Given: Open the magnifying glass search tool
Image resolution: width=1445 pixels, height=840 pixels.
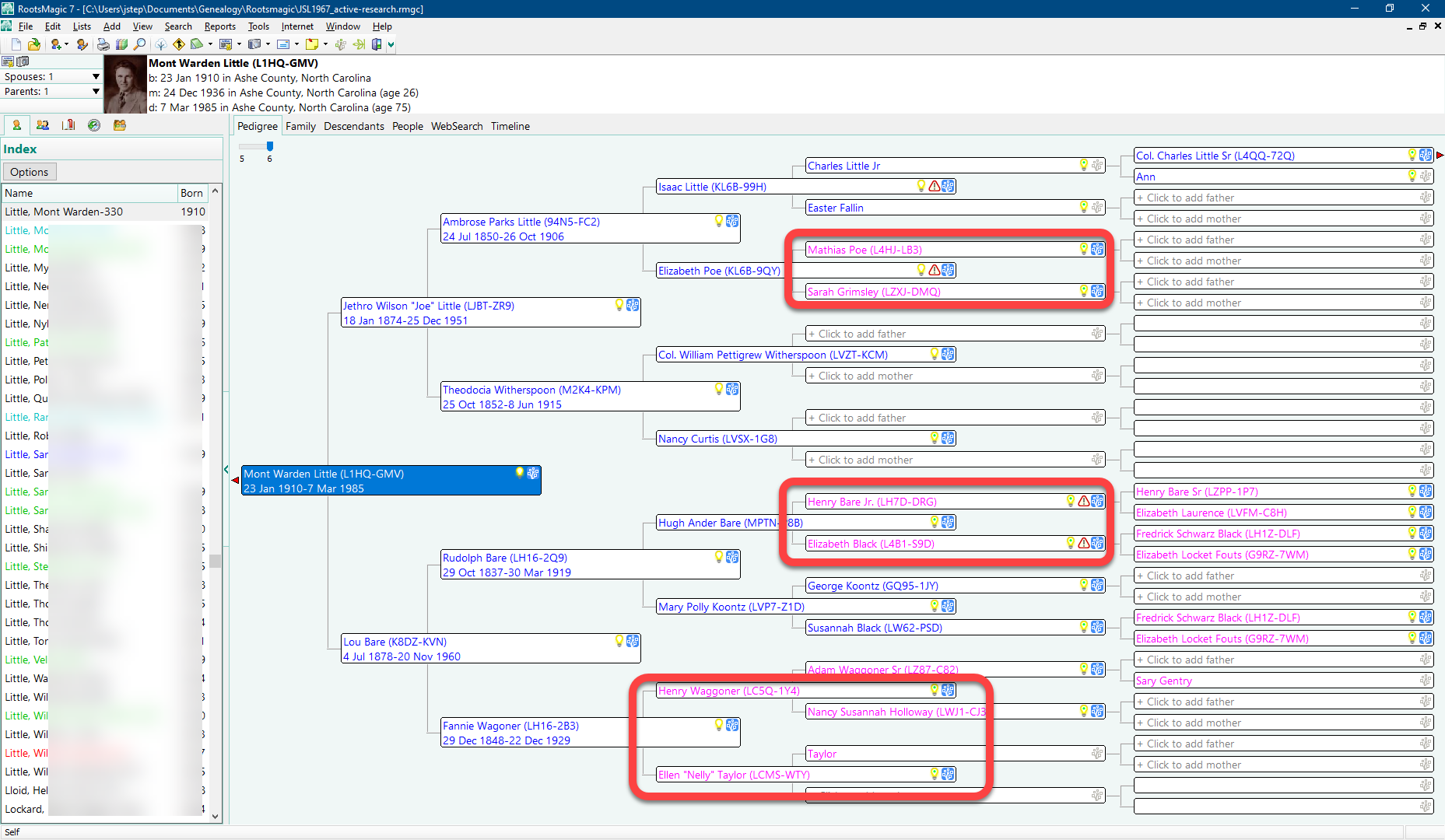Looking at the screenshot, I should (x=140, y=44).
